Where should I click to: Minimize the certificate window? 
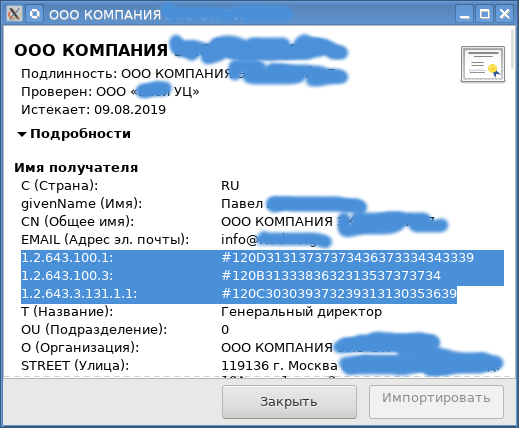(x=465, y=14)
